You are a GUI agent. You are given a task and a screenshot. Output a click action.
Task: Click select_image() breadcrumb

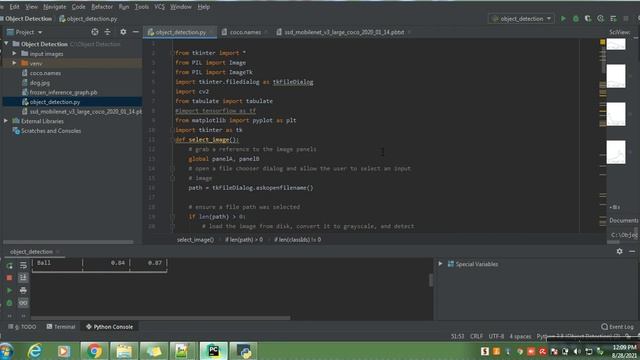pyautogui.click(x=195, y=240)
